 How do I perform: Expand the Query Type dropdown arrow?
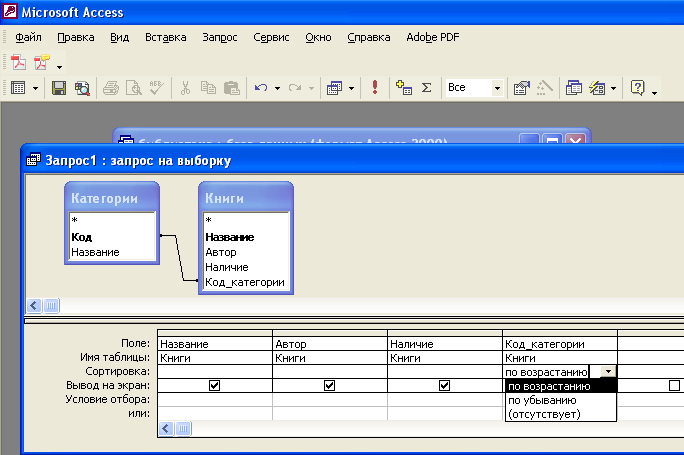click(x=352, y=89)
